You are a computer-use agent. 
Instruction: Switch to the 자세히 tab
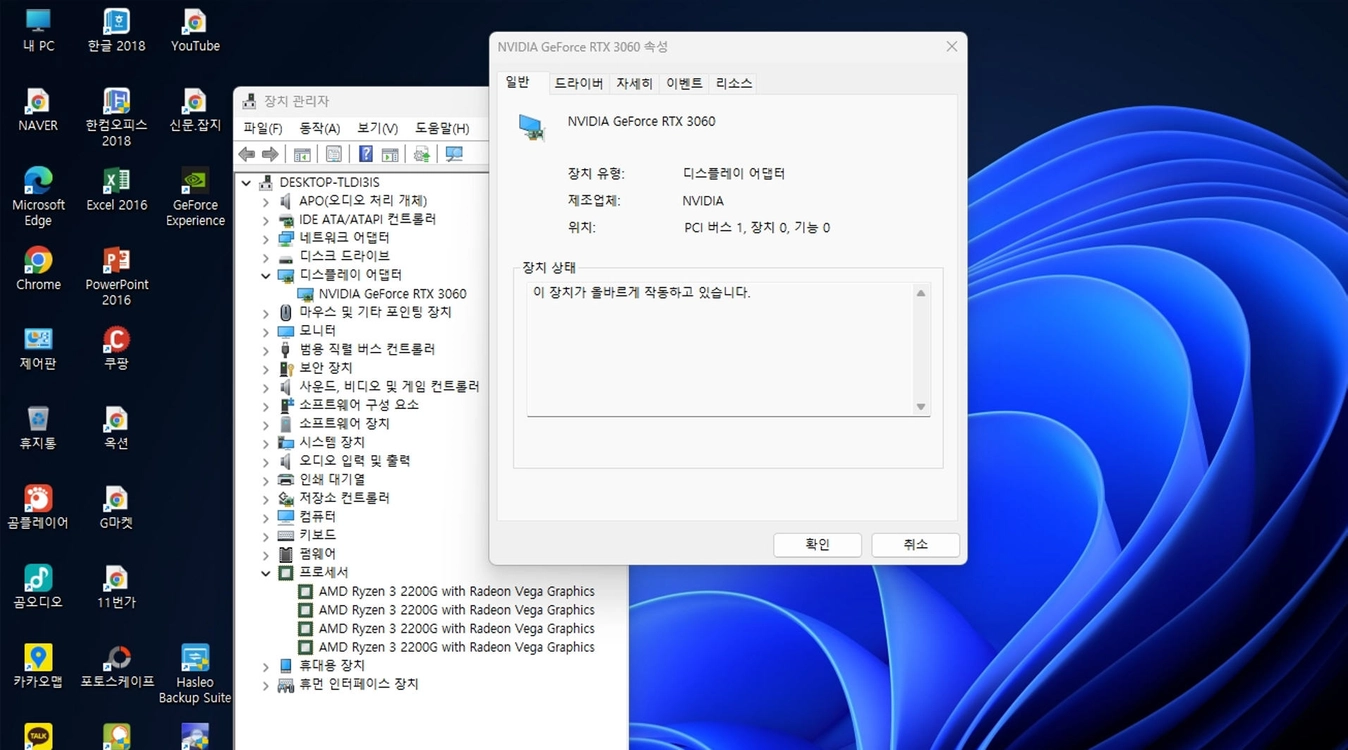click(634, 84)
